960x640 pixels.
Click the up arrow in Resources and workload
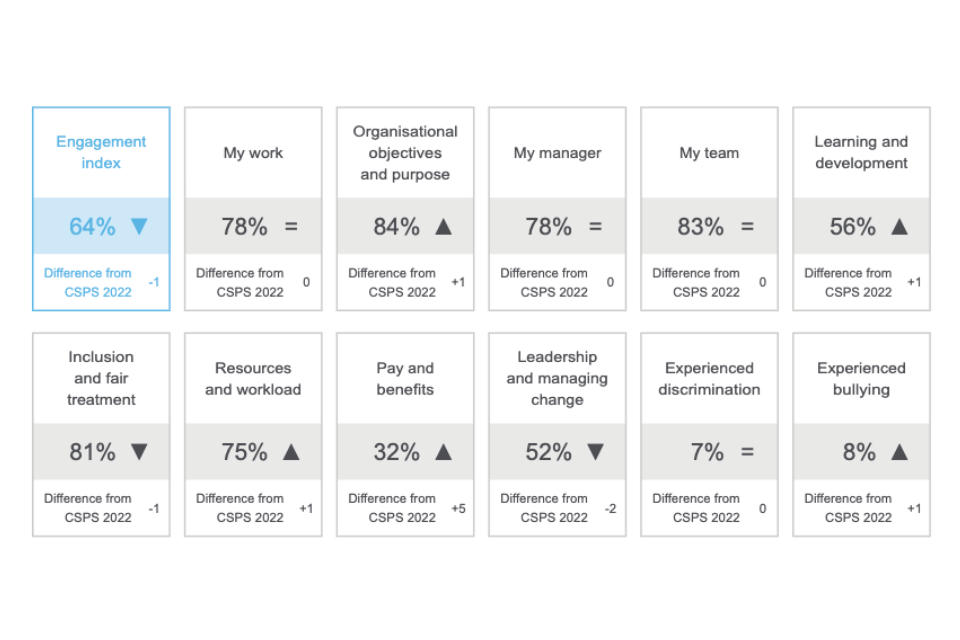coord(291,452)
